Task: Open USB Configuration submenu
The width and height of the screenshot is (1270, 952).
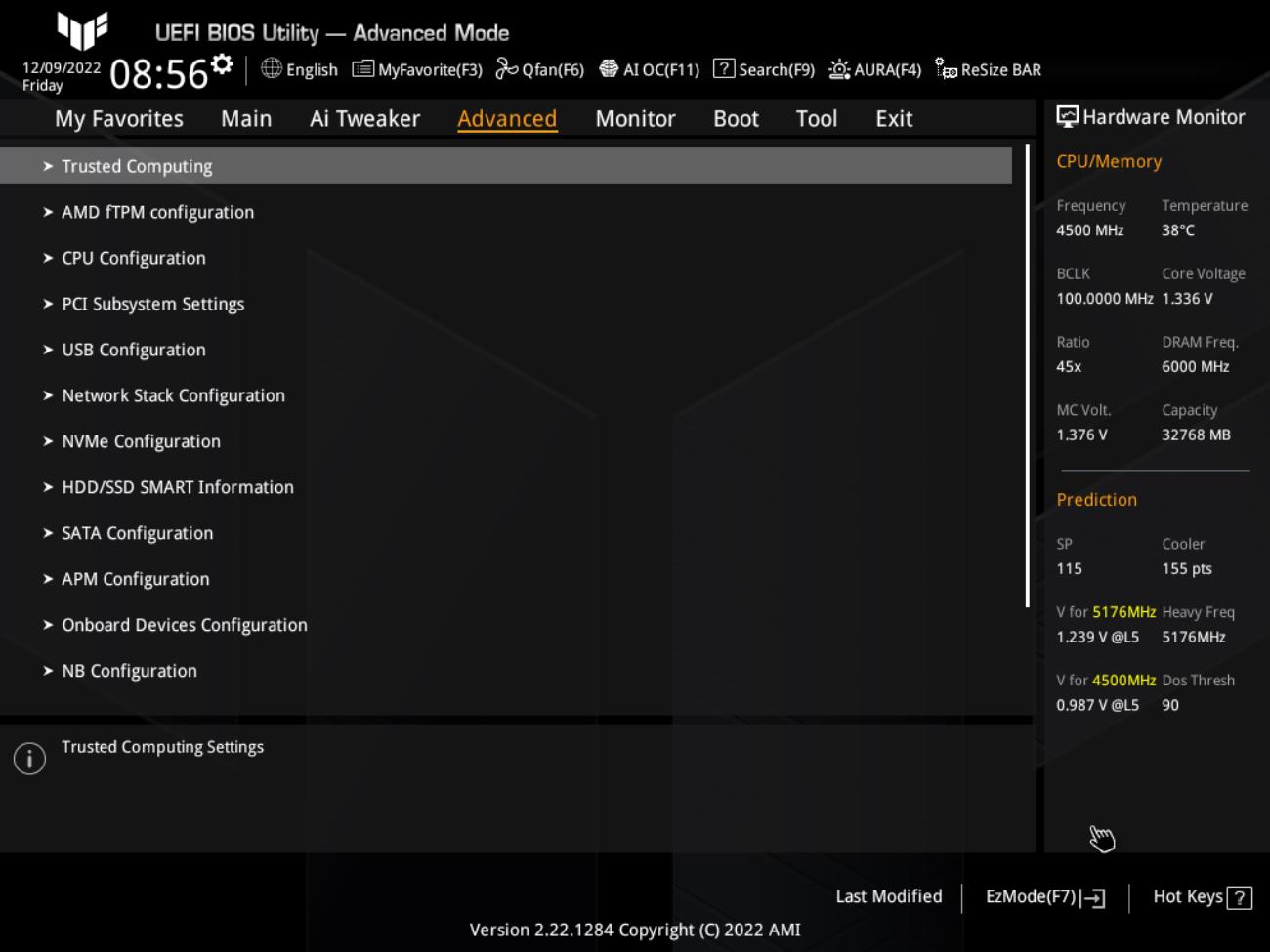Action: coord(134,350)
